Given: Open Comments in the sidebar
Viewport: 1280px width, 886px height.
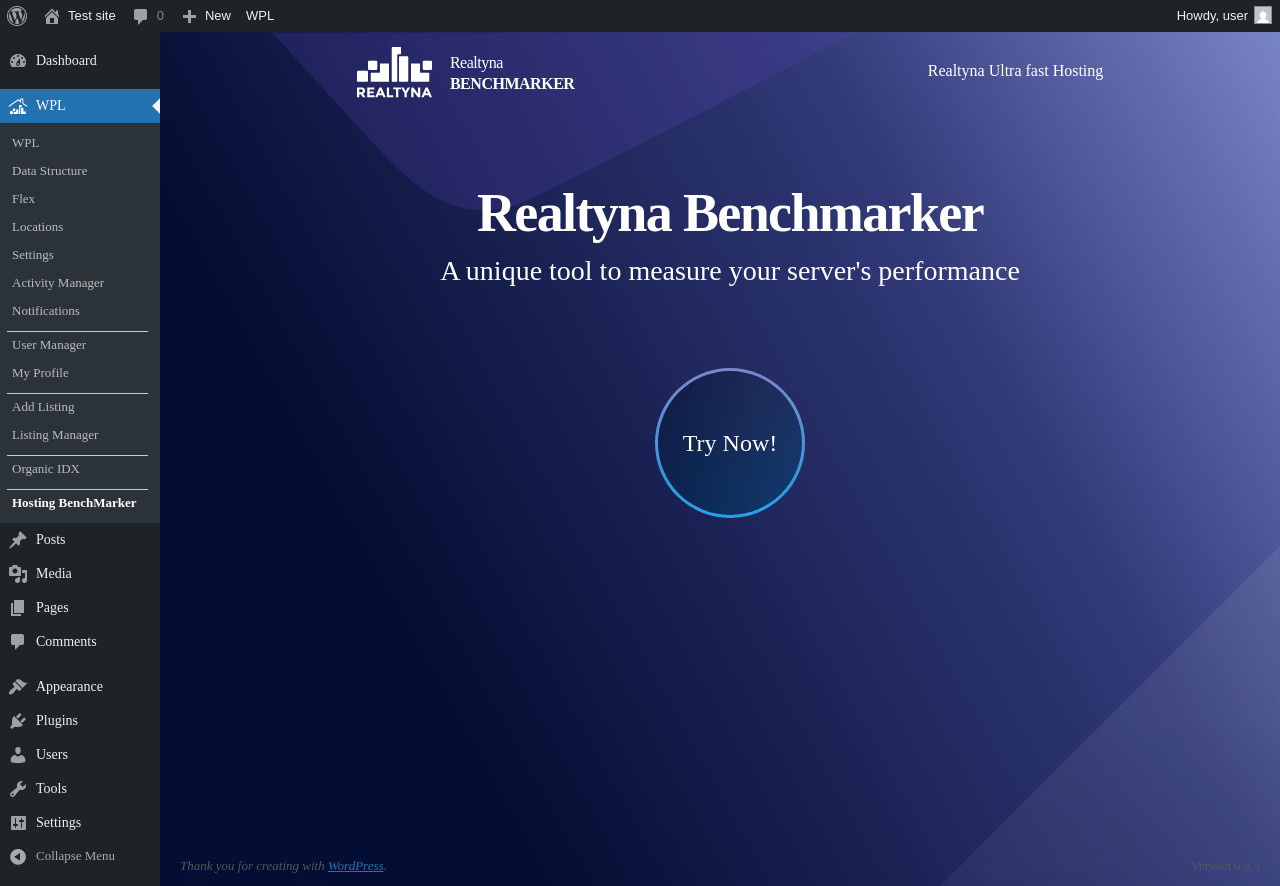Looking at the screenshot, I should tap(80, 642).
